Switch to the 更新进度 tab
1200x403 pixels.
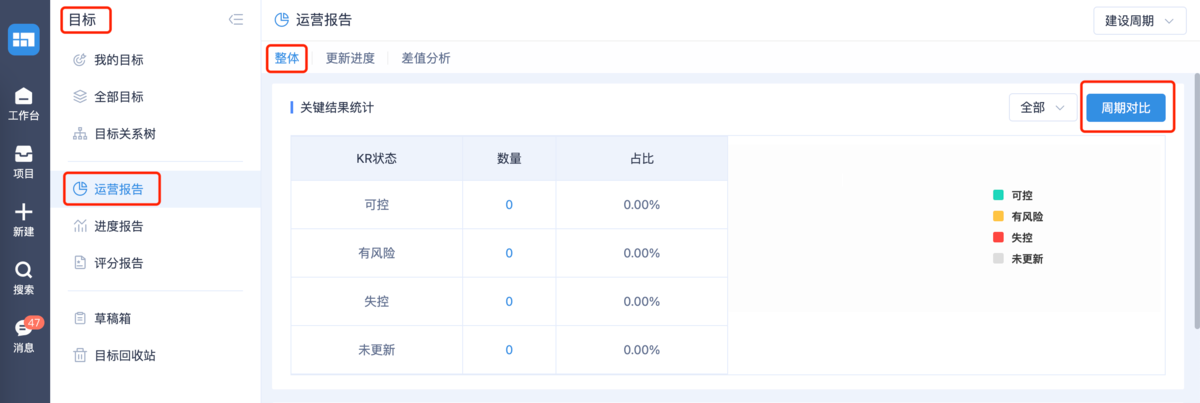pos(350,58)
